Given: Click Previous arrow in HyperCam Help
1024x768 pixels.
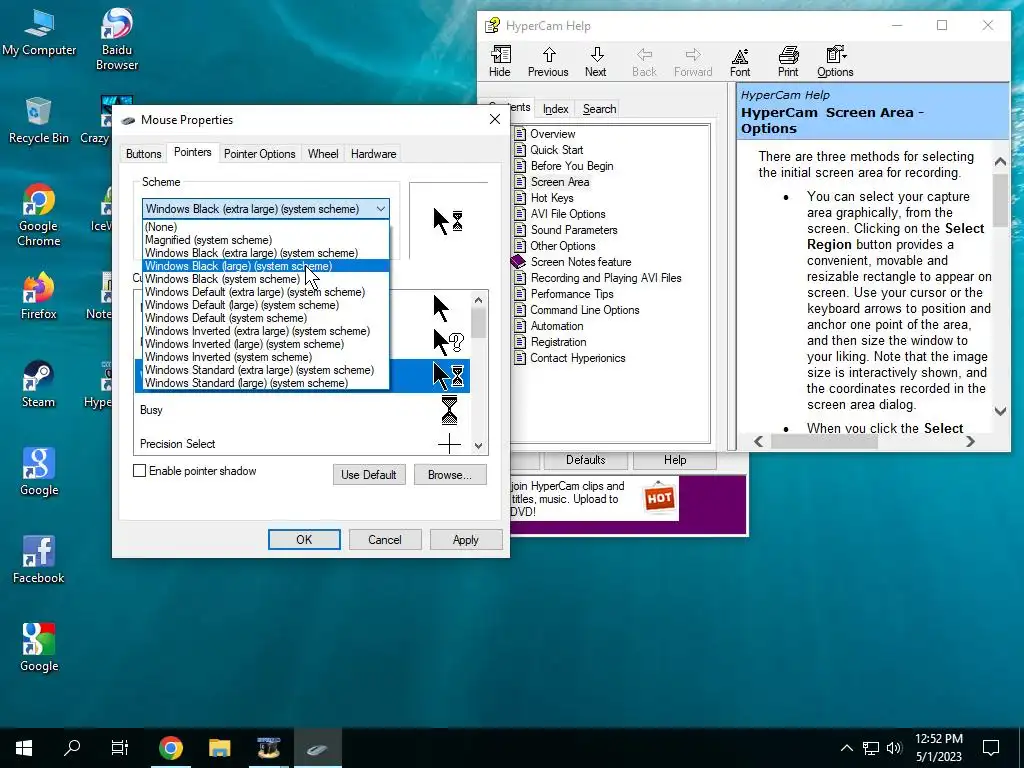Looking at the screenshot, I should [x=548, y=61].
